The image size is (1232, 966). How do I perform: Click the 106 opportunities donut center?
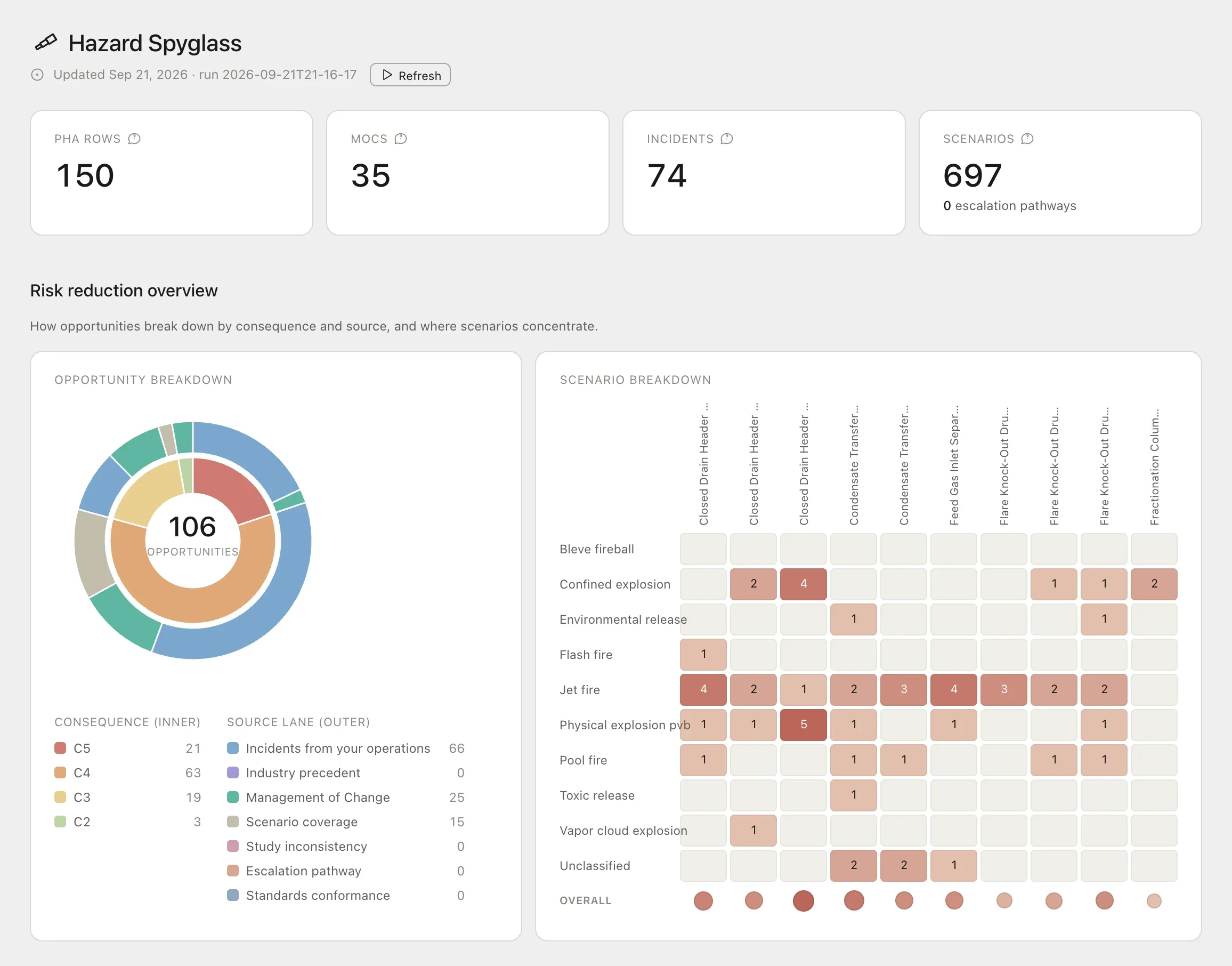pos(193,535)
